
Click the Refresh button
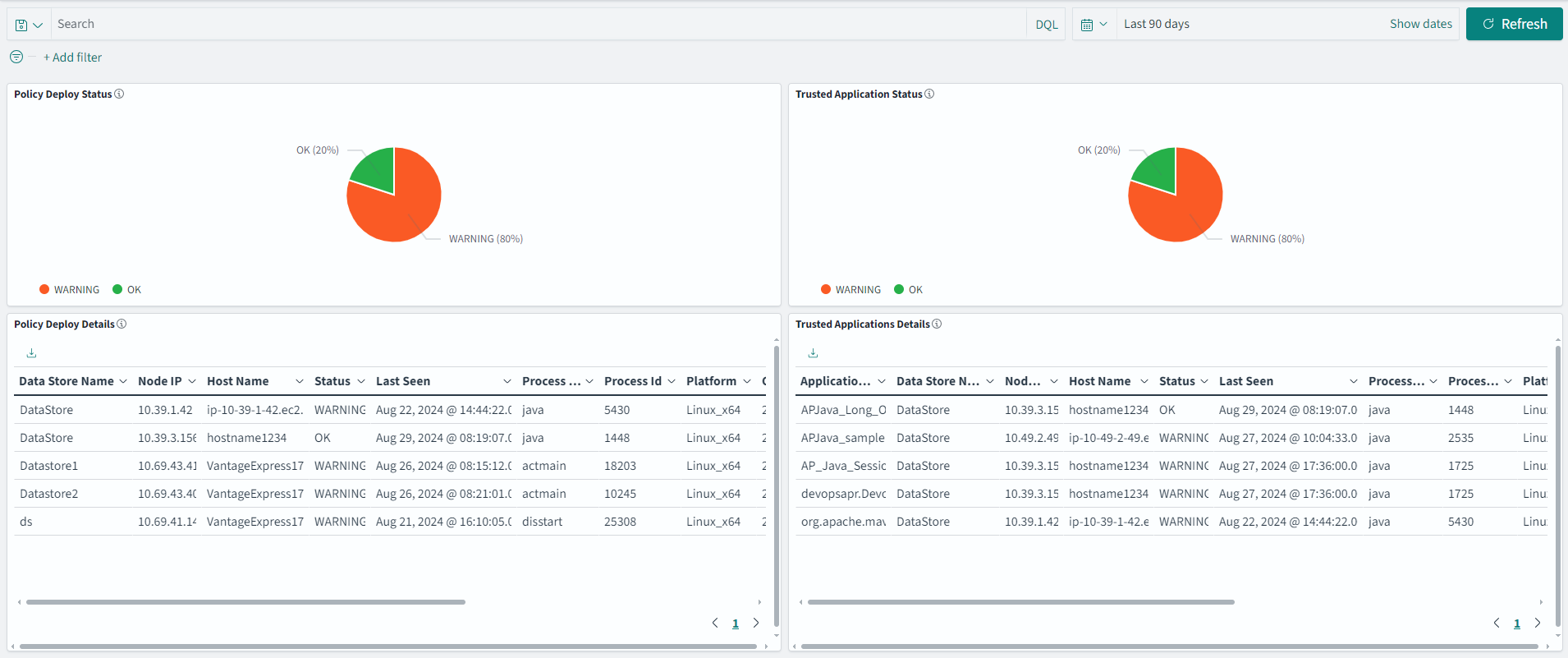[1514, 24]
